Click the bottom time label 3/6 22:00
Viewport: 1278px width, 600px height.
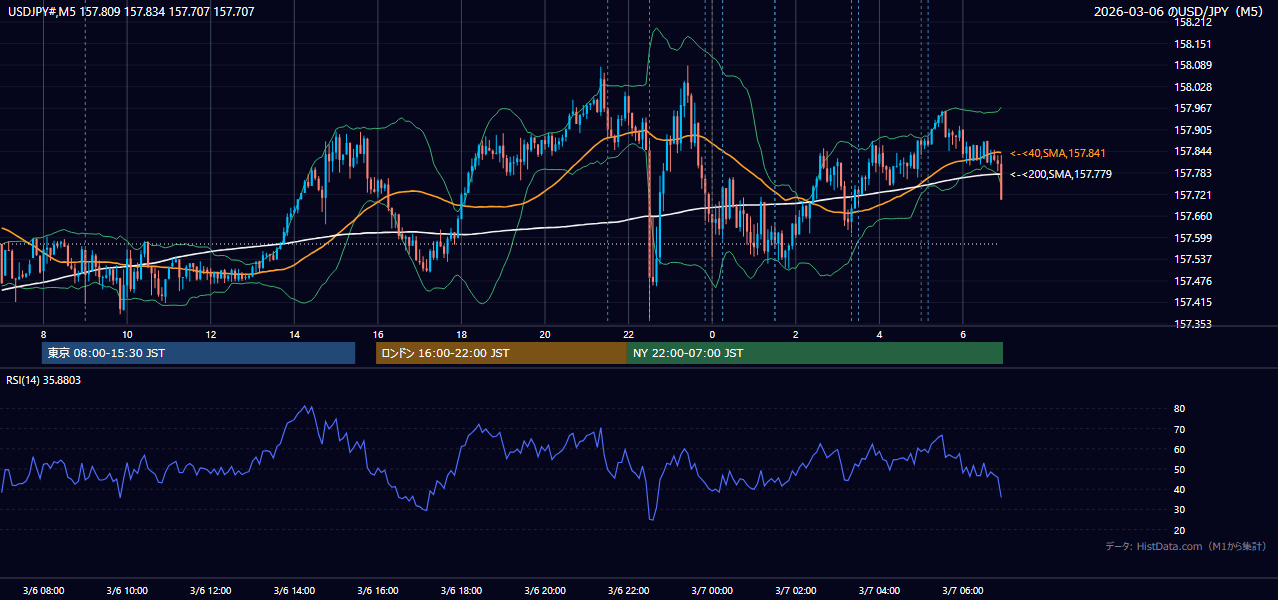(x=629, y=591)
